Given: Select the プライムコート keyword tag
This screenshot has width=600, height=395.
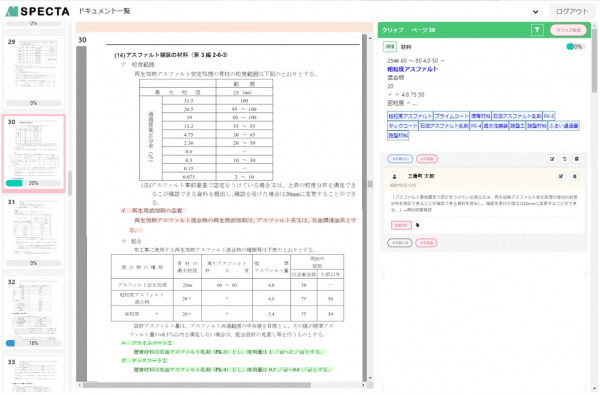Looking at the screenshot, I should 451,116.
